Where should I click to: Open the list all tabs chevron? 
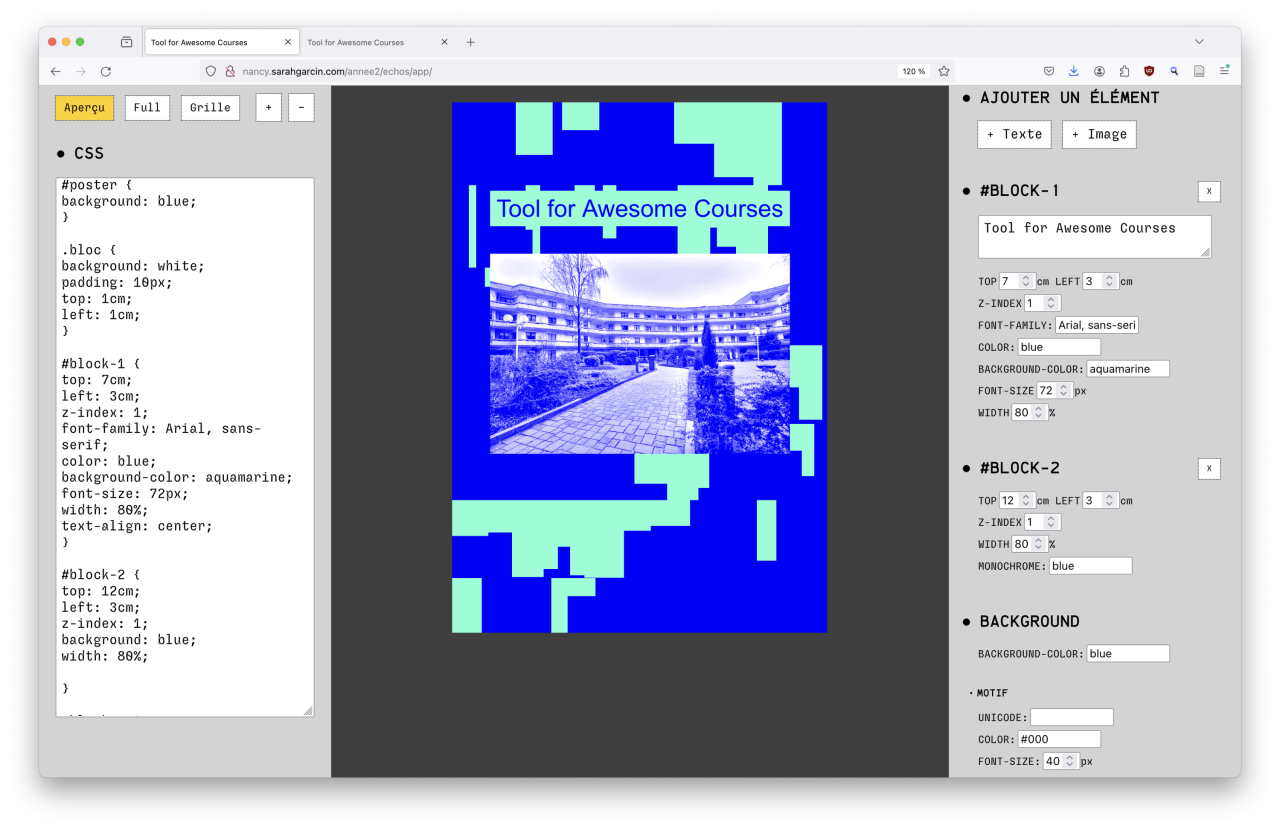(1199, 42)
